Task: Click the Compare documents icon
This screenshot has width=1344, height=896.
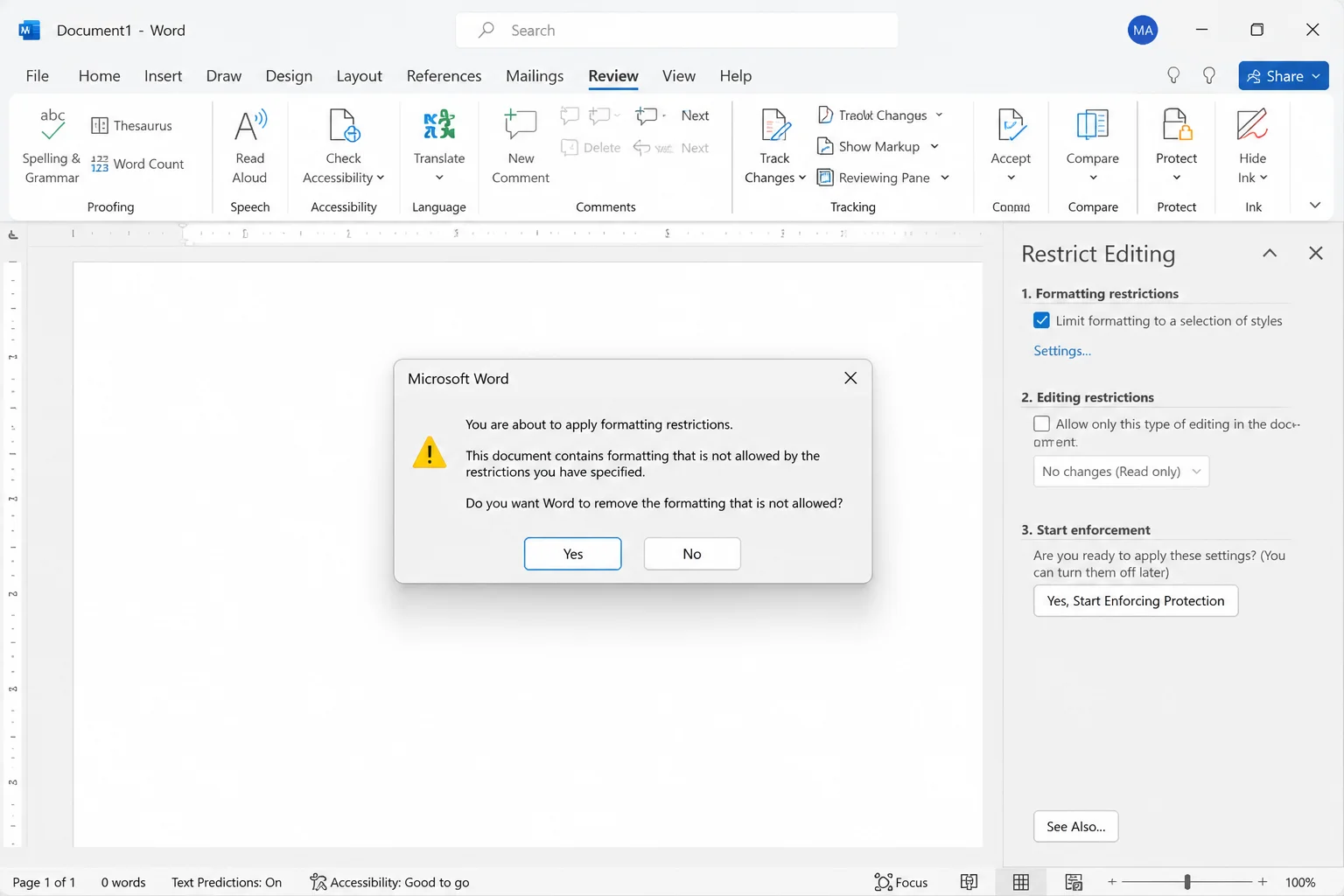Action: click(1092, 126)
